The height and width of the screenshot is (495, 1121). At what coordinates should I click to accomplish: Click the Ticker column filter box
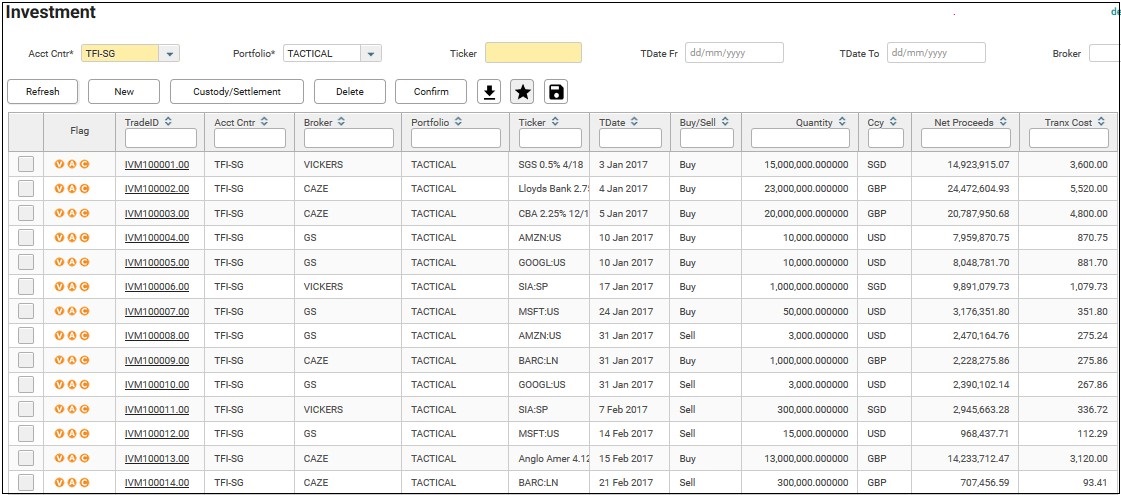pyautogui.click(x=550, y=138)
